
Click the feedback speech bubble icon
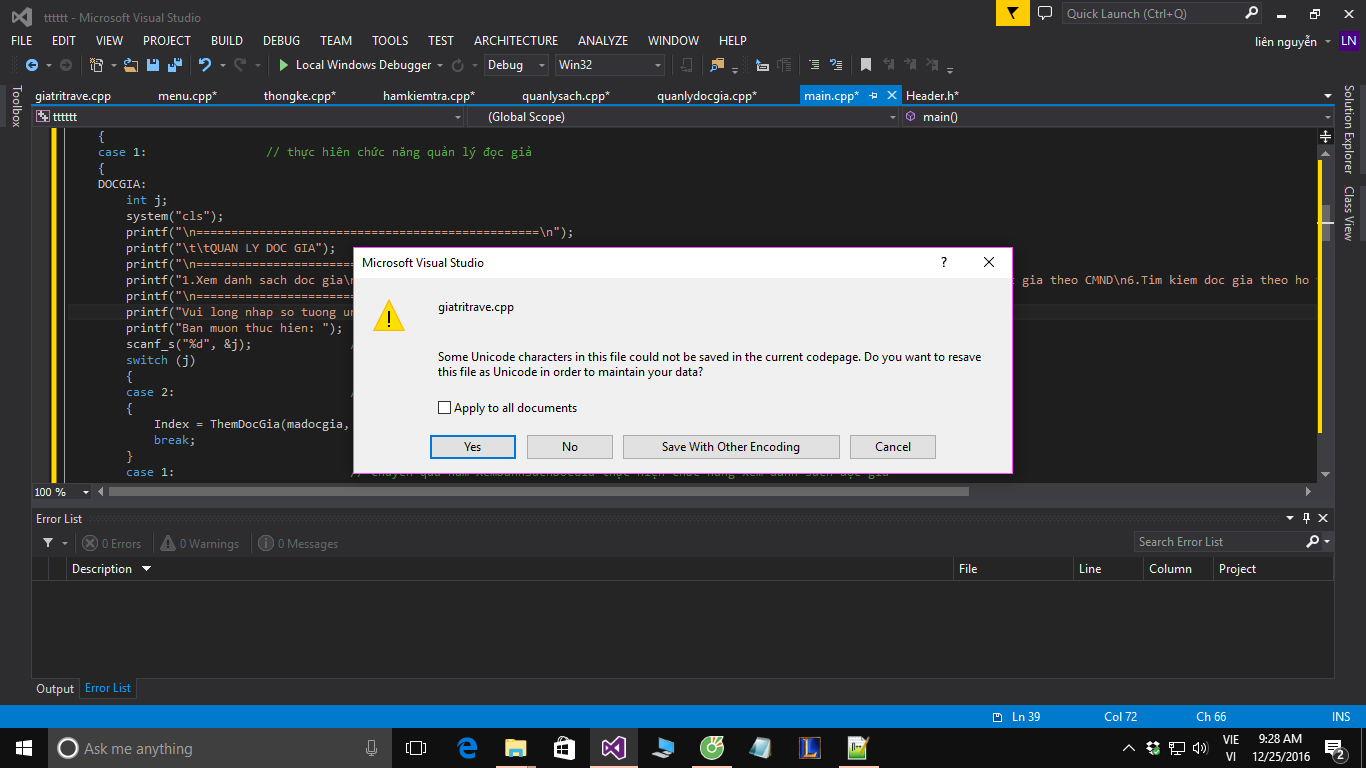pos(1045,13)
